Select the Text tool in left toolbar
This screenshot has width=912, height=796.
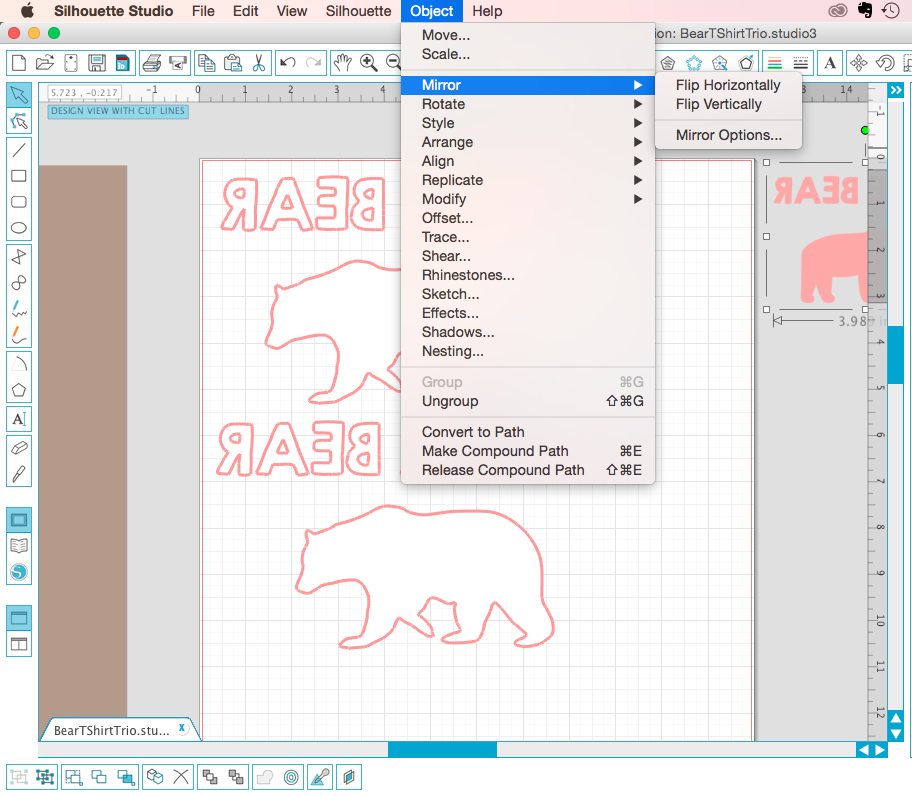[x=19, y=419]
